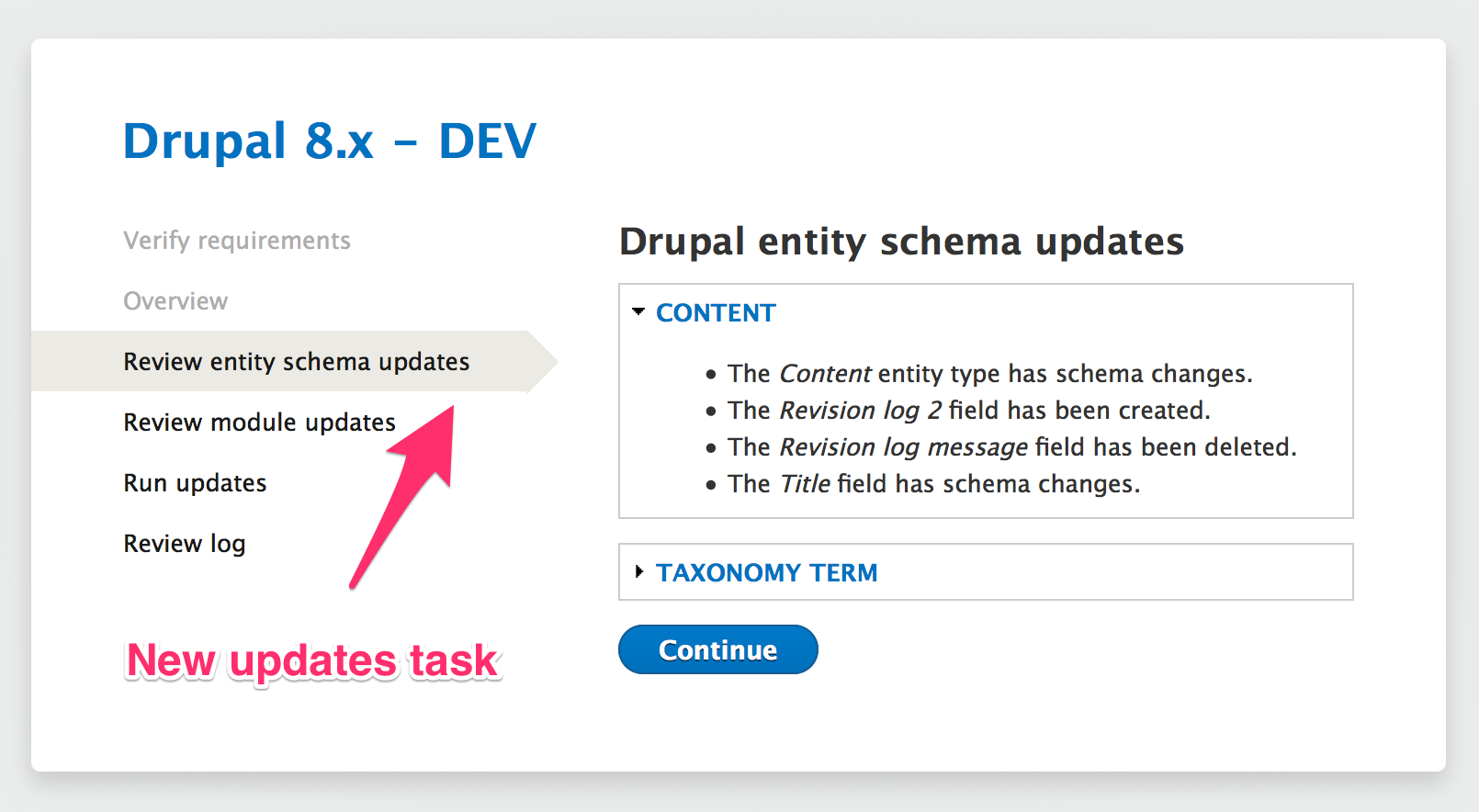Select the Verify requirements step
Image resolution: width=1479 pixels, height=812 pixels.
[x=237, y=241]
